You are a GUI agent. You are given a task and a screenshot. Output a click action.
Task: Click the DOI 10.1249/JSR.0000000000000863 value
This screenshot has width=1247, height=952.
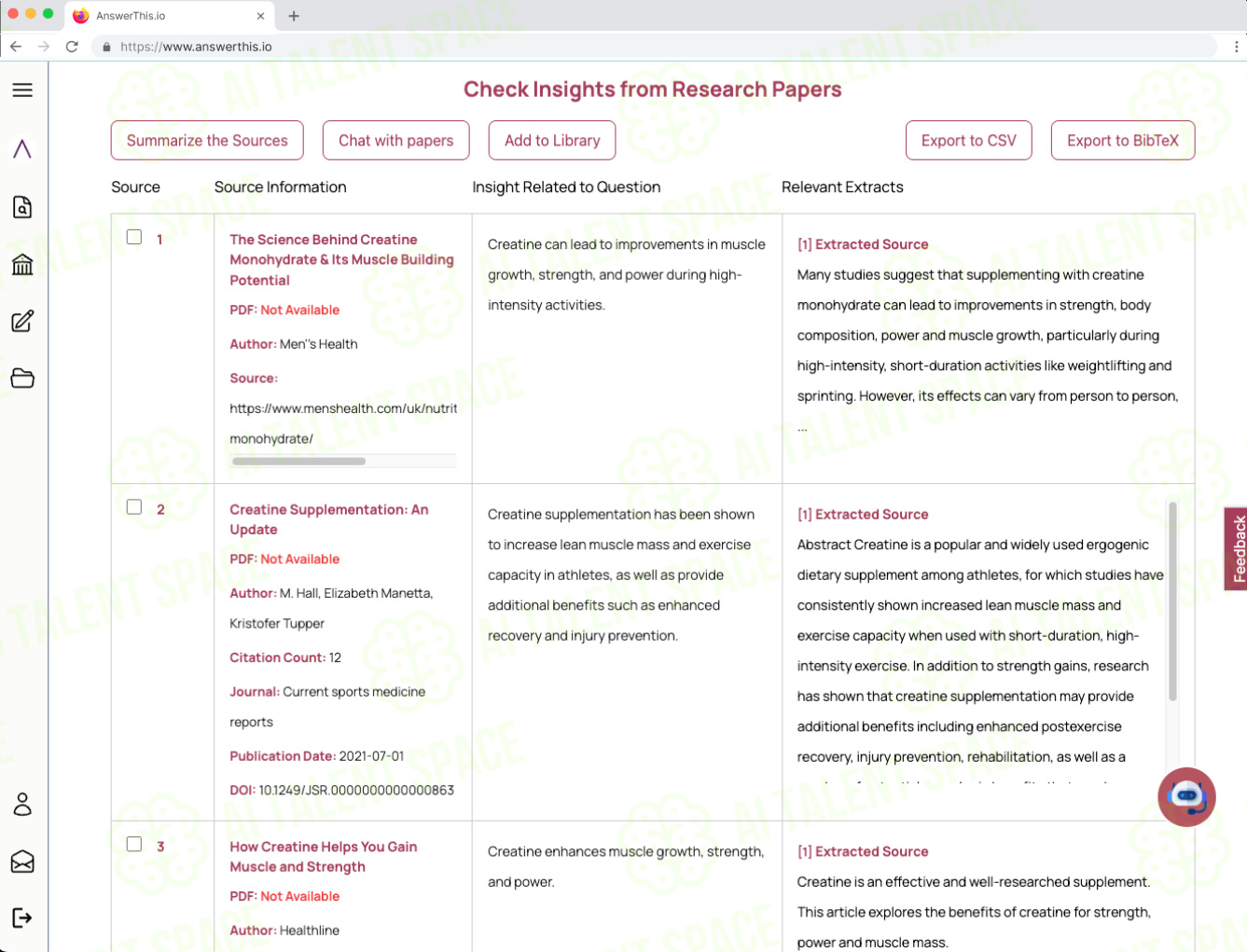[x=356, y=790]
